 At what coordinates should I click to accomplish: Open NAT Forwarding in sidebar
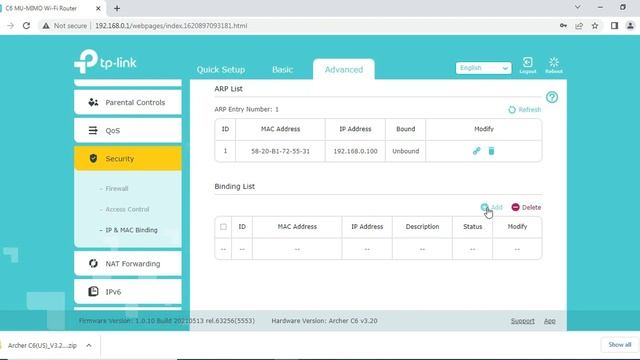tap(128, 264)
